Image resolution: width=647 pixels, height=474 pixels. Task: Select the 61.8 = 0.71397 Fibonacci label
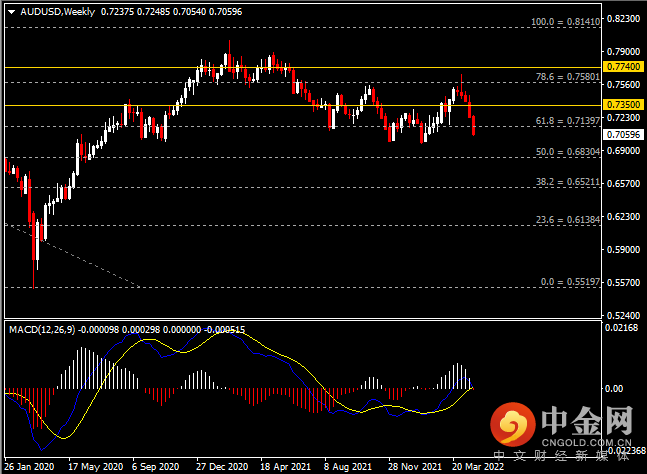tap(568, 120)
